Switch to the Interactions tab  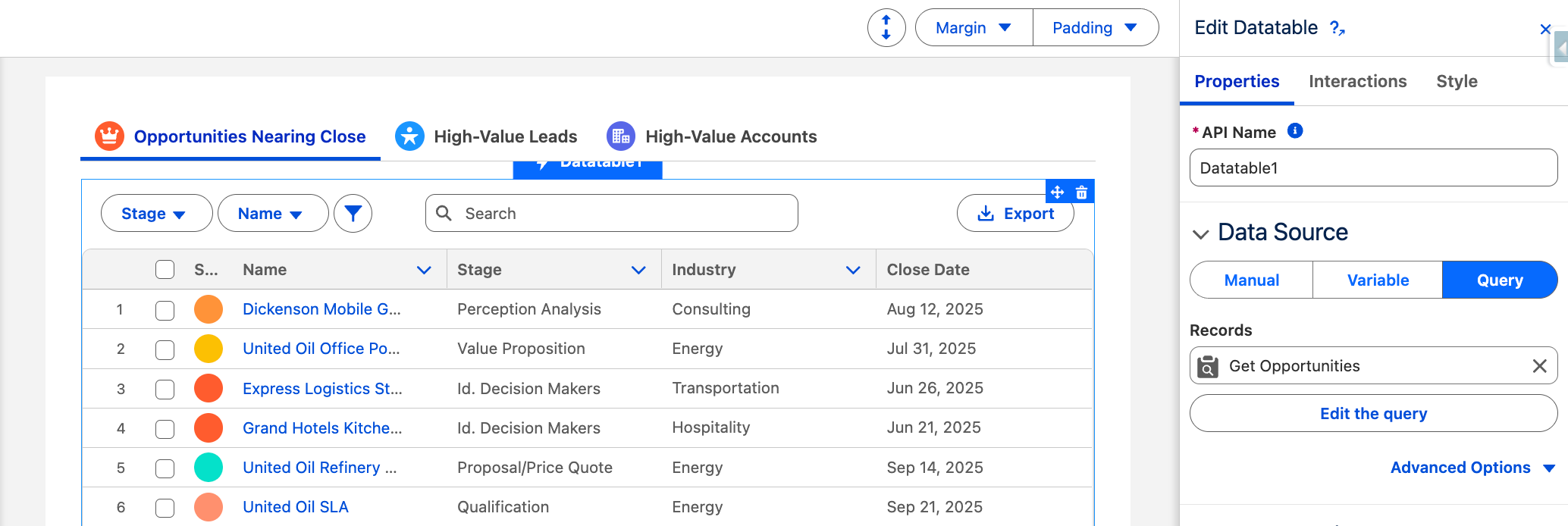(x=1357, y=81)
